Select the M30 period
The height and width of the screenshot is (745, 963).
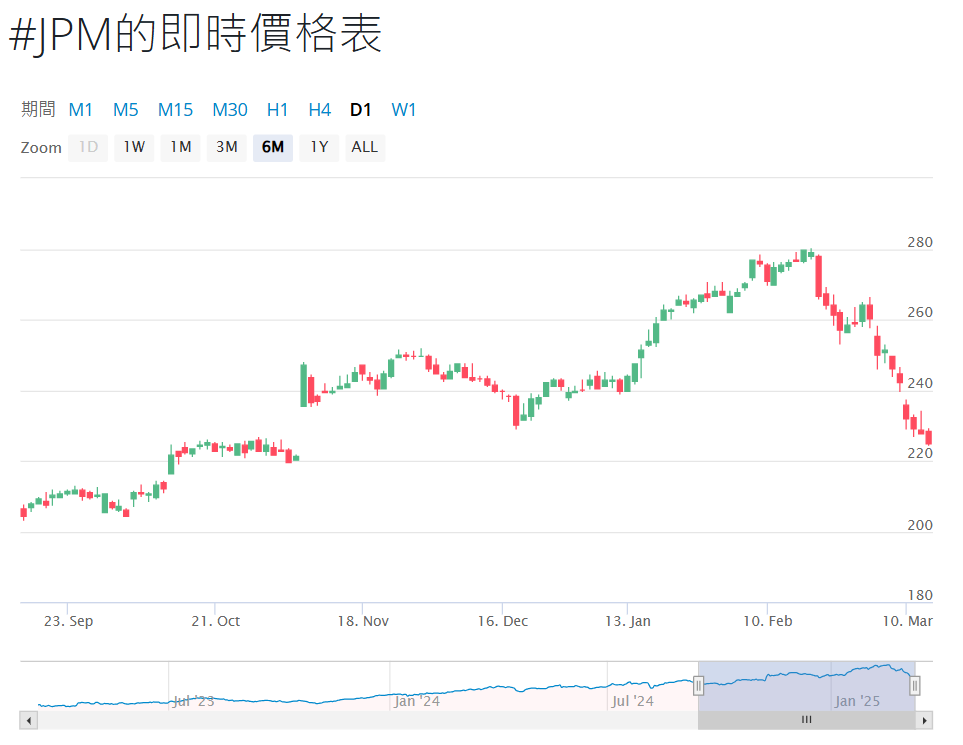coord(229,110)
